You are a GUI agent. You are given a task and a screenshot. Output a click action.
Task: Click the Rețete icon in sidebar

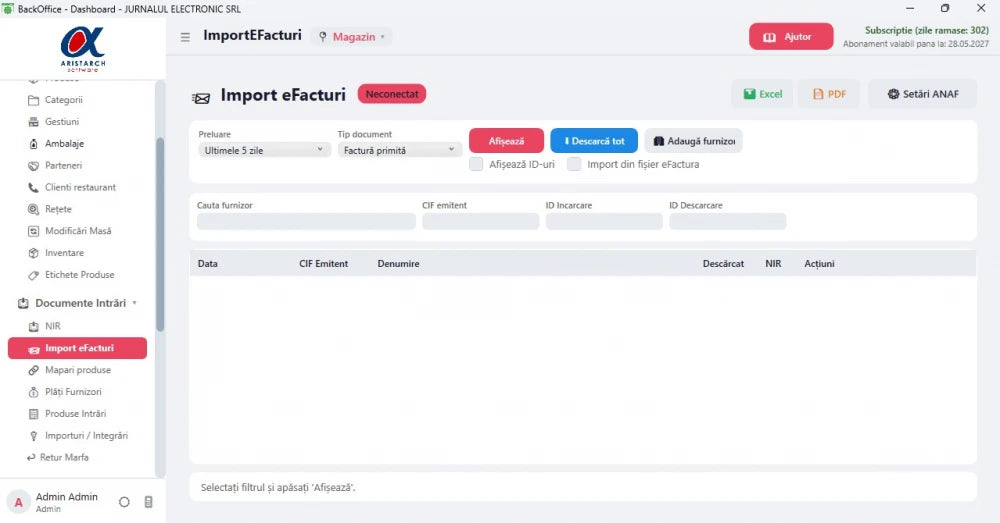(x=33, y=209)
